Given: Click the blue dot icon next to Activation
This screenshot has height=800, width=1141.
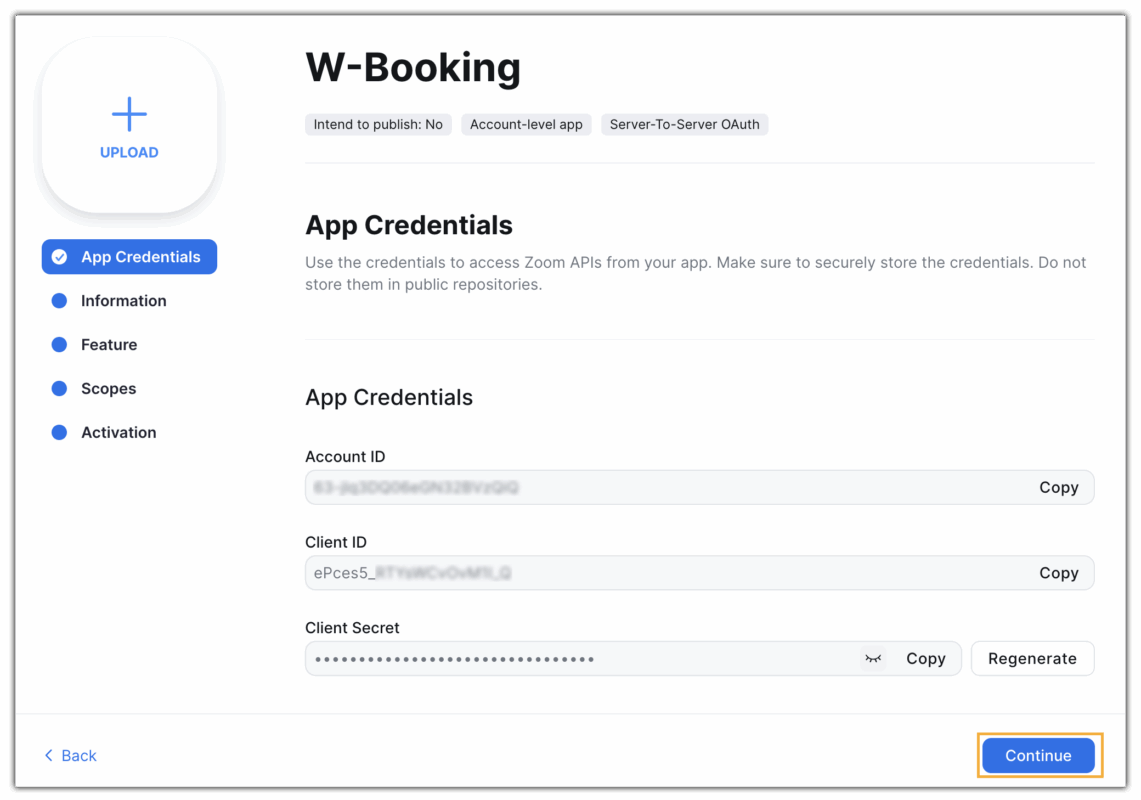Looking at the screenshot, I should 61,432.
